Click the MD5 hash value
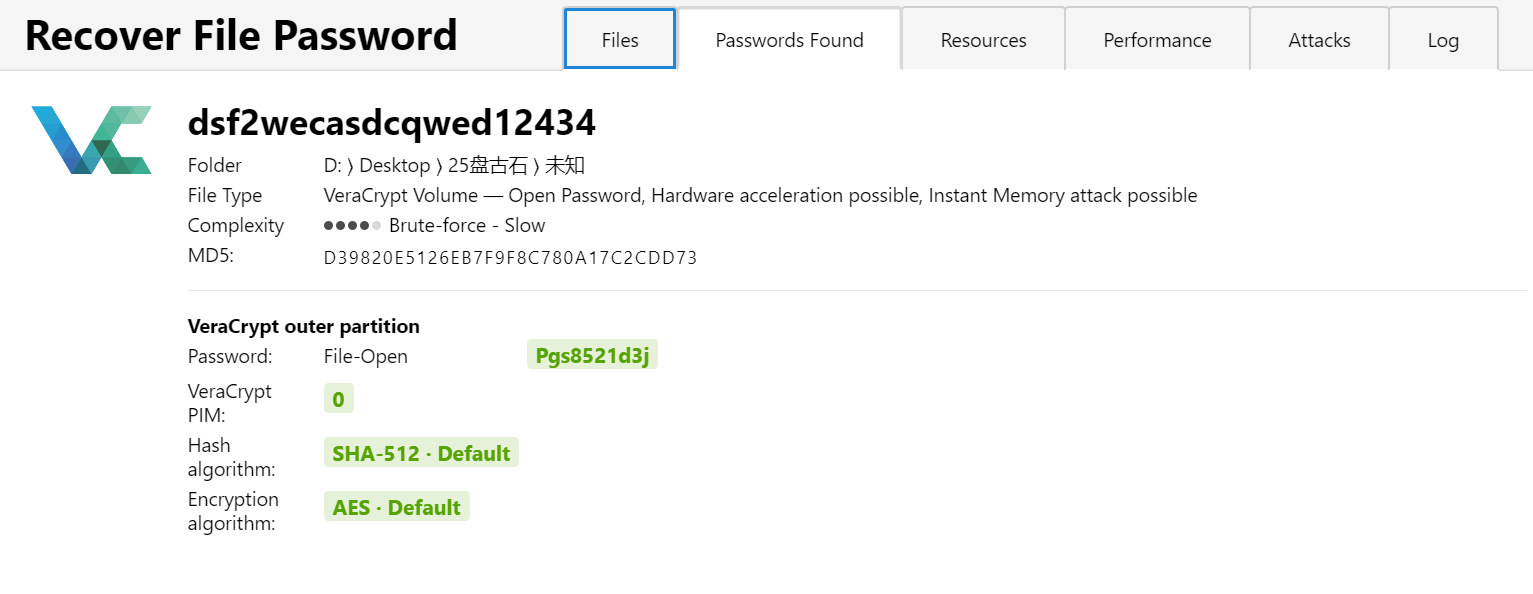This screenshot has height=594, width=1533. coord(510,258)
